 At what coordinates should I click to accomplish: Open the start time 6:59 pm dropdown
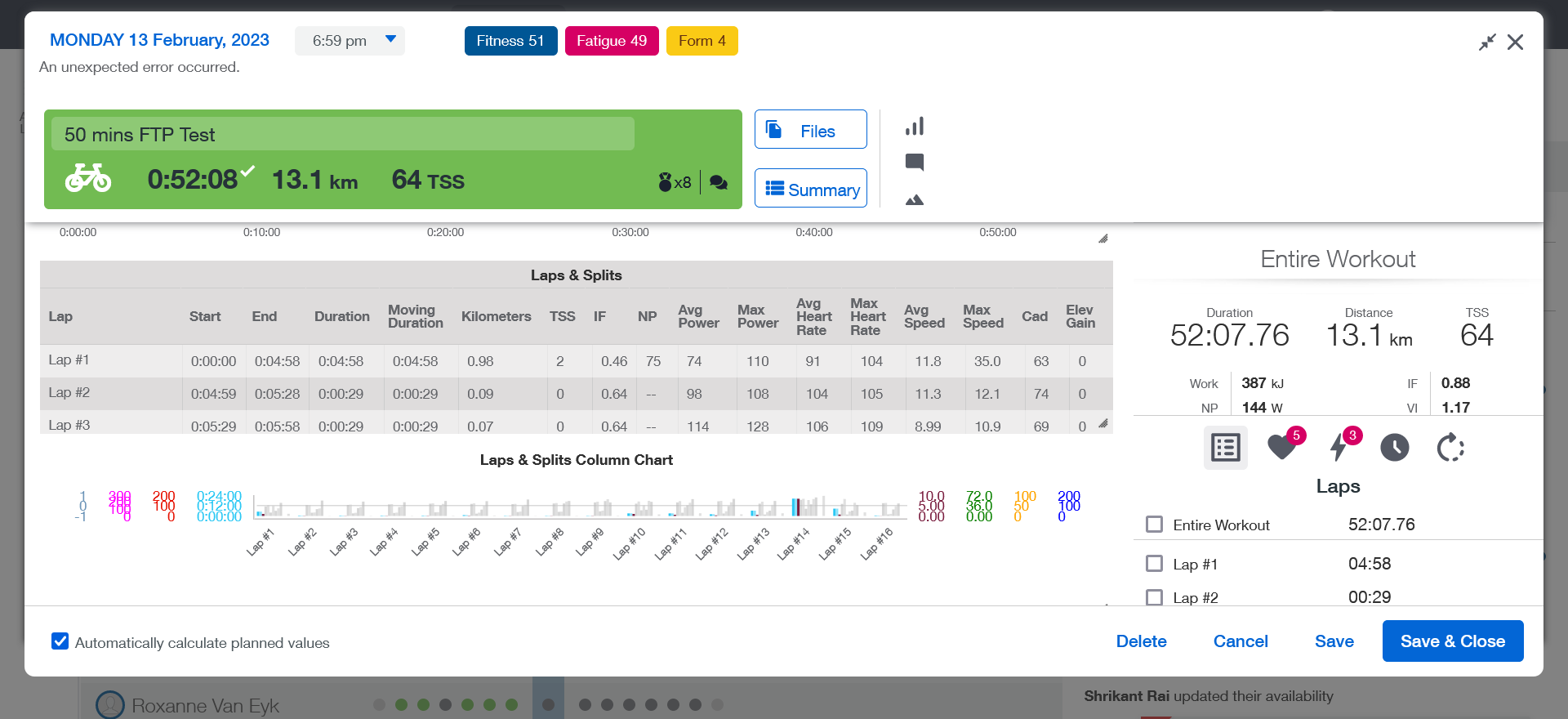[350, 41]
